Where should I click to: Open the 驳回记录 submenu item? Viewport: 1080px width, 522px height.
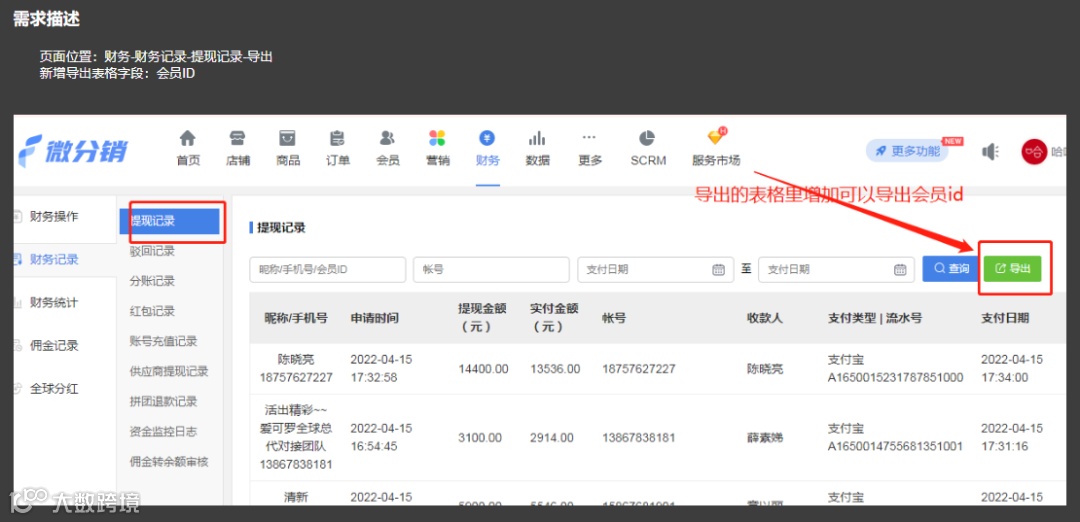[152, 251]
